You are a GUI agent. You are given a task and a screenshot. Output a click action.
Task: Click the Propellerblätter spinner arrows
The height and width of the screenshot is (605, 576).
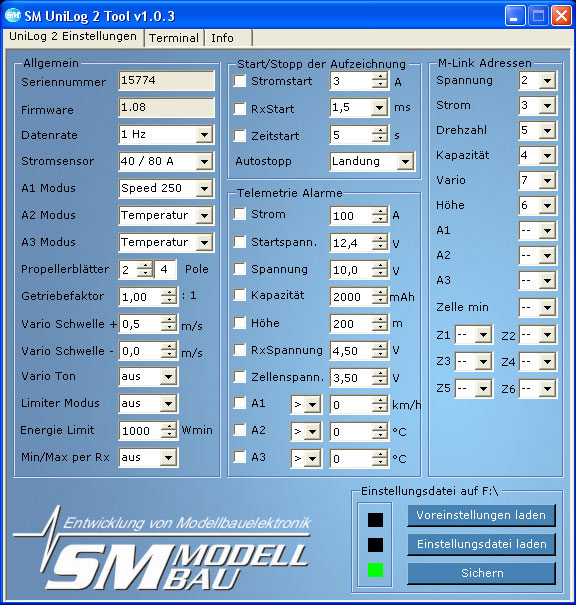[145, 269]
